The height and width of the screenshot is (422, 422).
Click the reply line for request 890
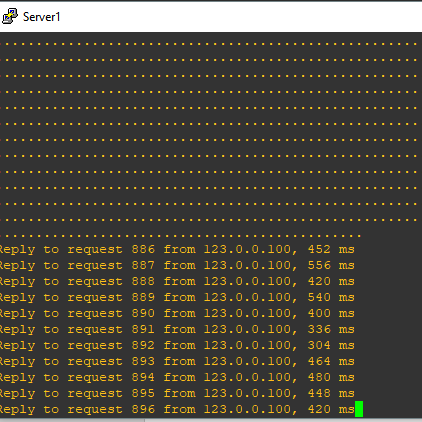pos(177,313)
